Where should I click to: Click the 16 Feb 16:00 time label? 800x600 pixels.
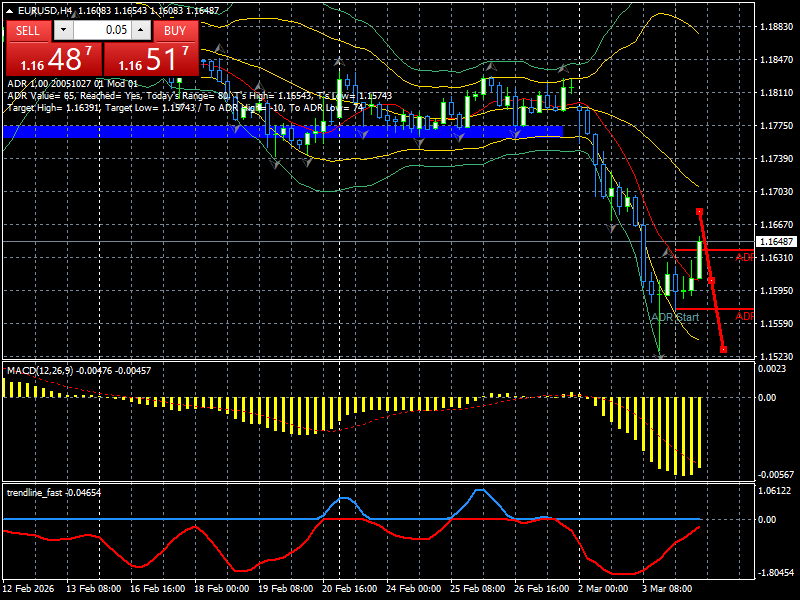coord(158,588)
